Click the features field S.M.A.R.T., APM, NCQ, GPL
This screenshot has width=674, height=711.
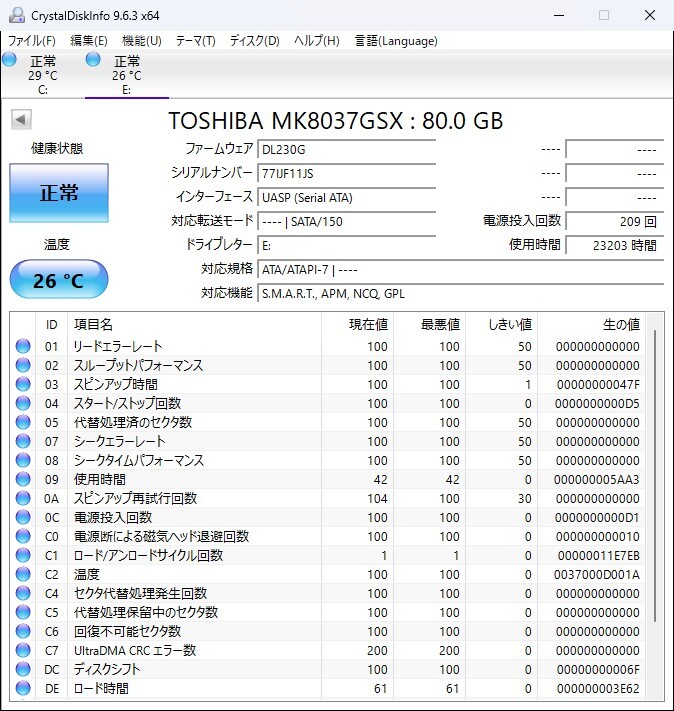460,294
